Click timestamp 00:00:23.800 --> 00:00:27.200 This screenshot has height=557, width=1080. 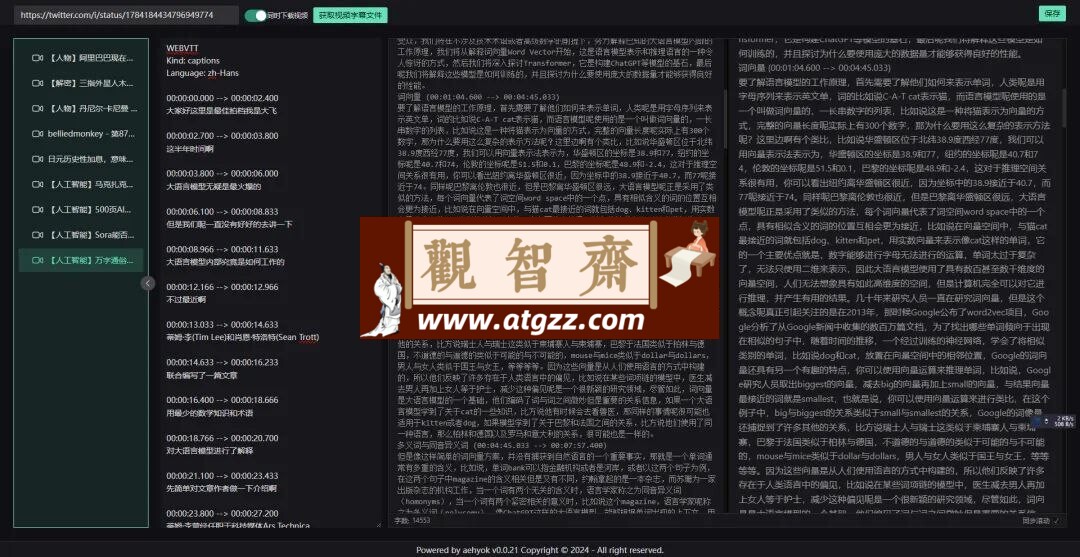[222, 514]
